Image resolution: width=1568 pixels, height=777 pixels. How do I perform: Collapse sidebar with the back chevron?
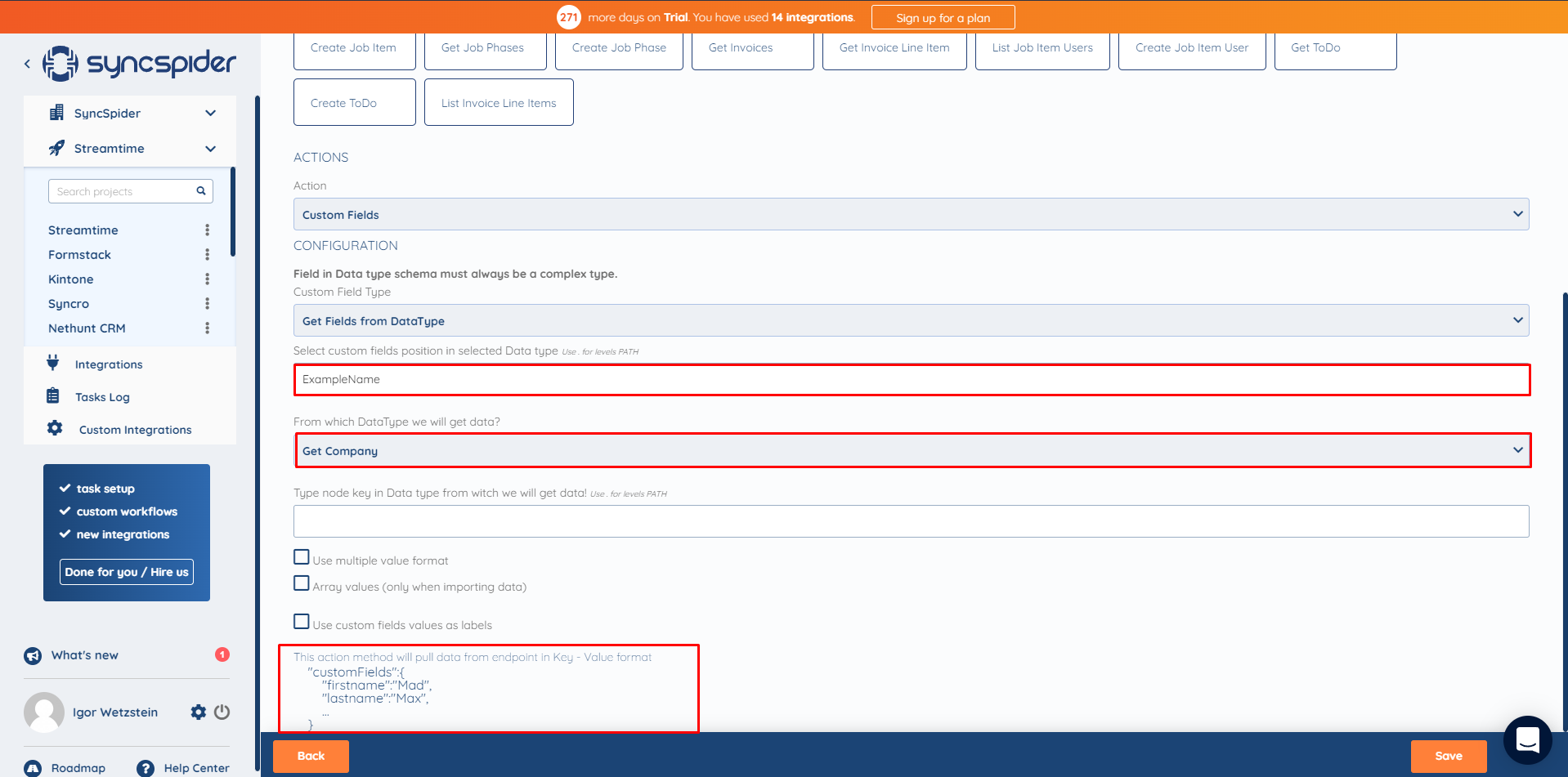(27, 63)
